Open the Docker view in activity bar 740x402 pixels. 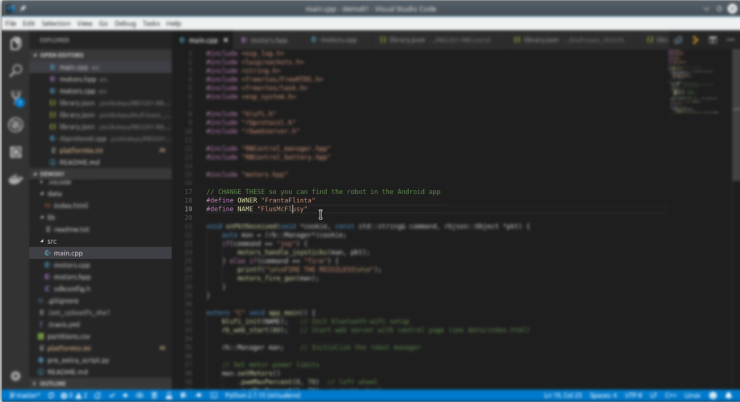(x=15, y=180)
